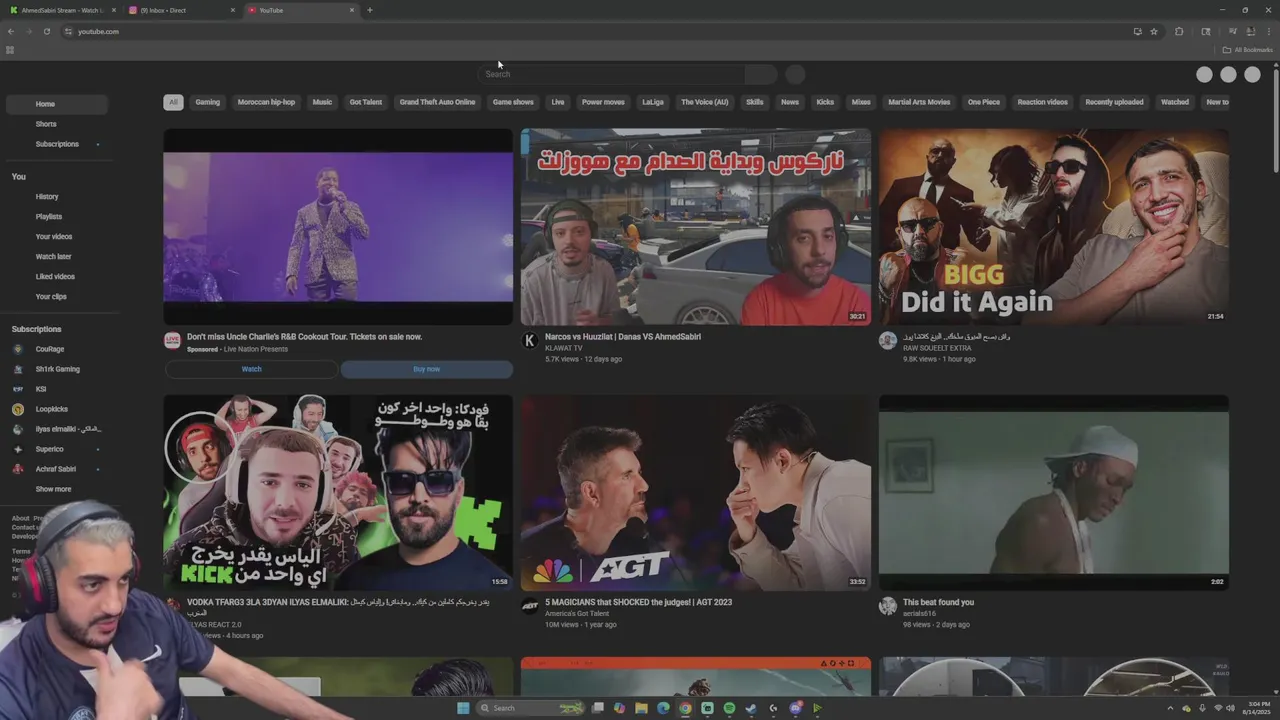The height and width of the screenshot is (720, 1280).
Task: Expand Show more in Subscriptions list
Action: tap(56, 489)
